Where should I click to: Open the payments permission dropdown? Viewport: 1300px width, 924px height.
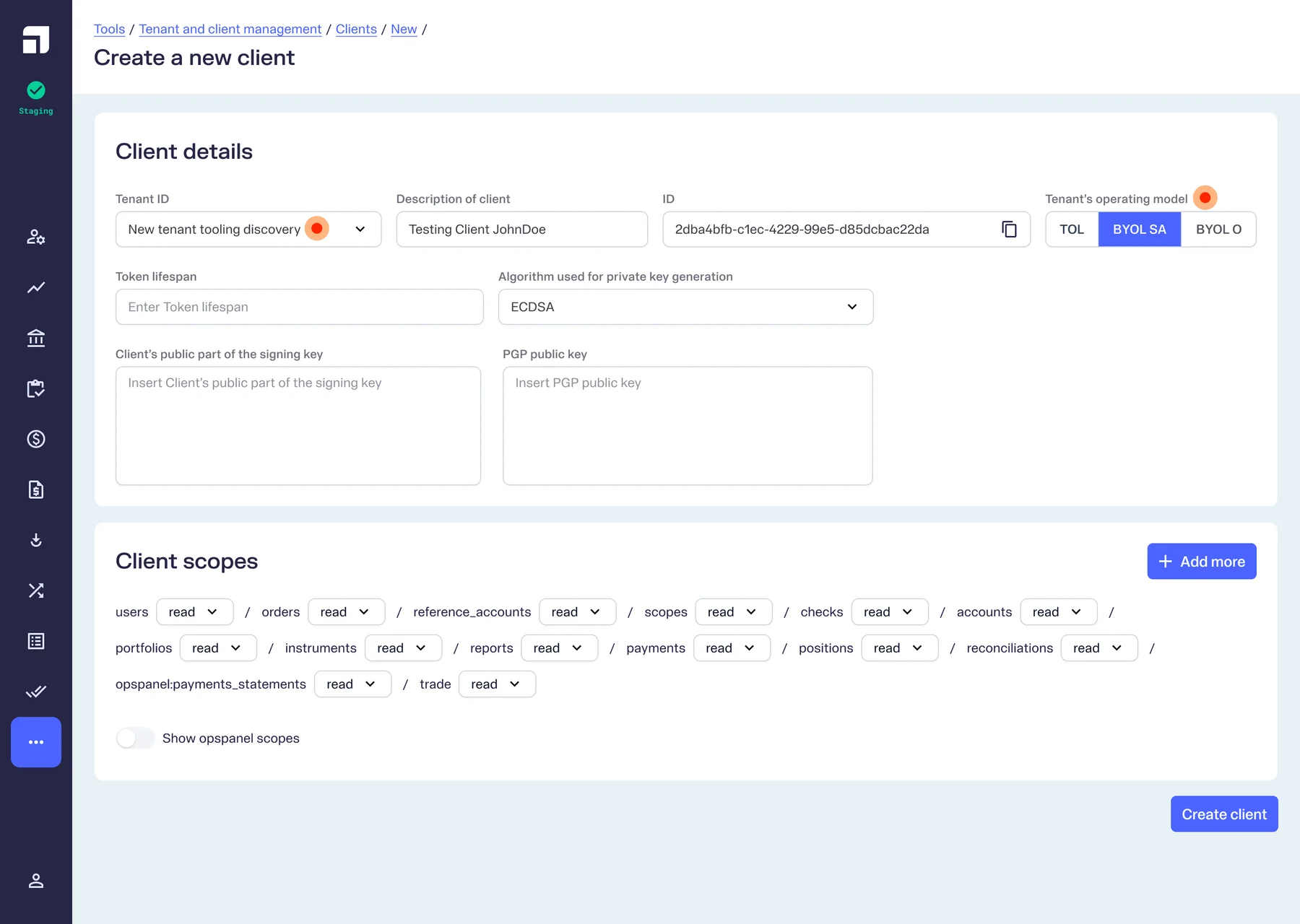732,648
